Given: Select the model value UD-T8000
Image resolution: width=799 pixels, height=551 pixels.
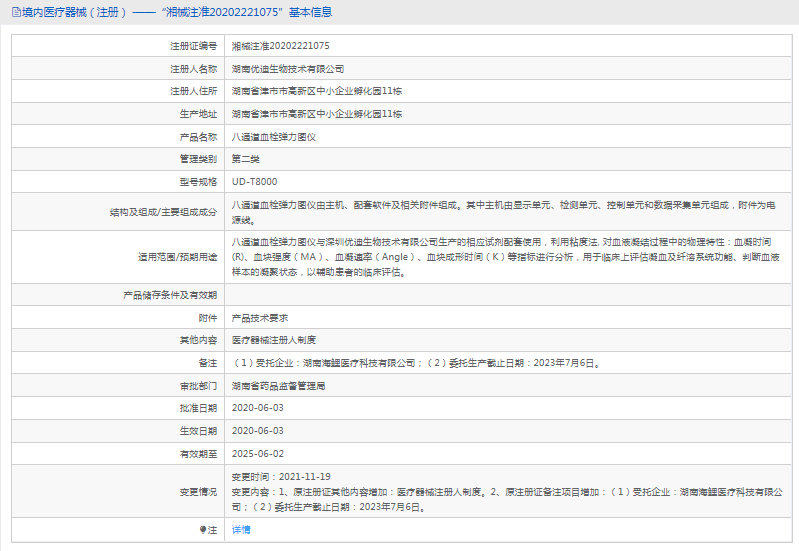Looking at the screenshot, I should click(x=254, y=182).
